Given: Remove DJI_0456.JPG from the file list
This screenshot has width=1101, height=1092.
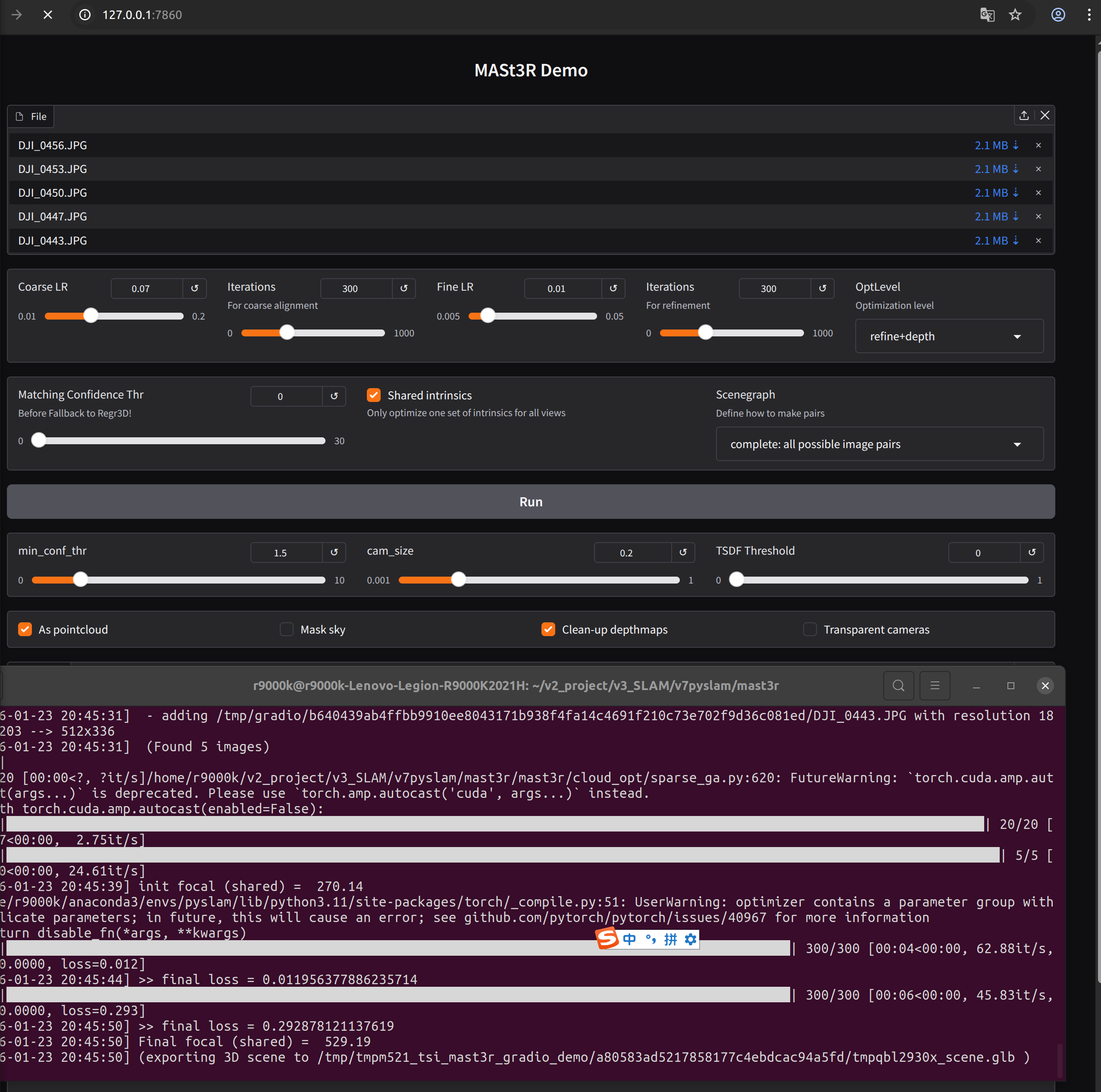Looking at the screenshot, I should [1038, 145].
